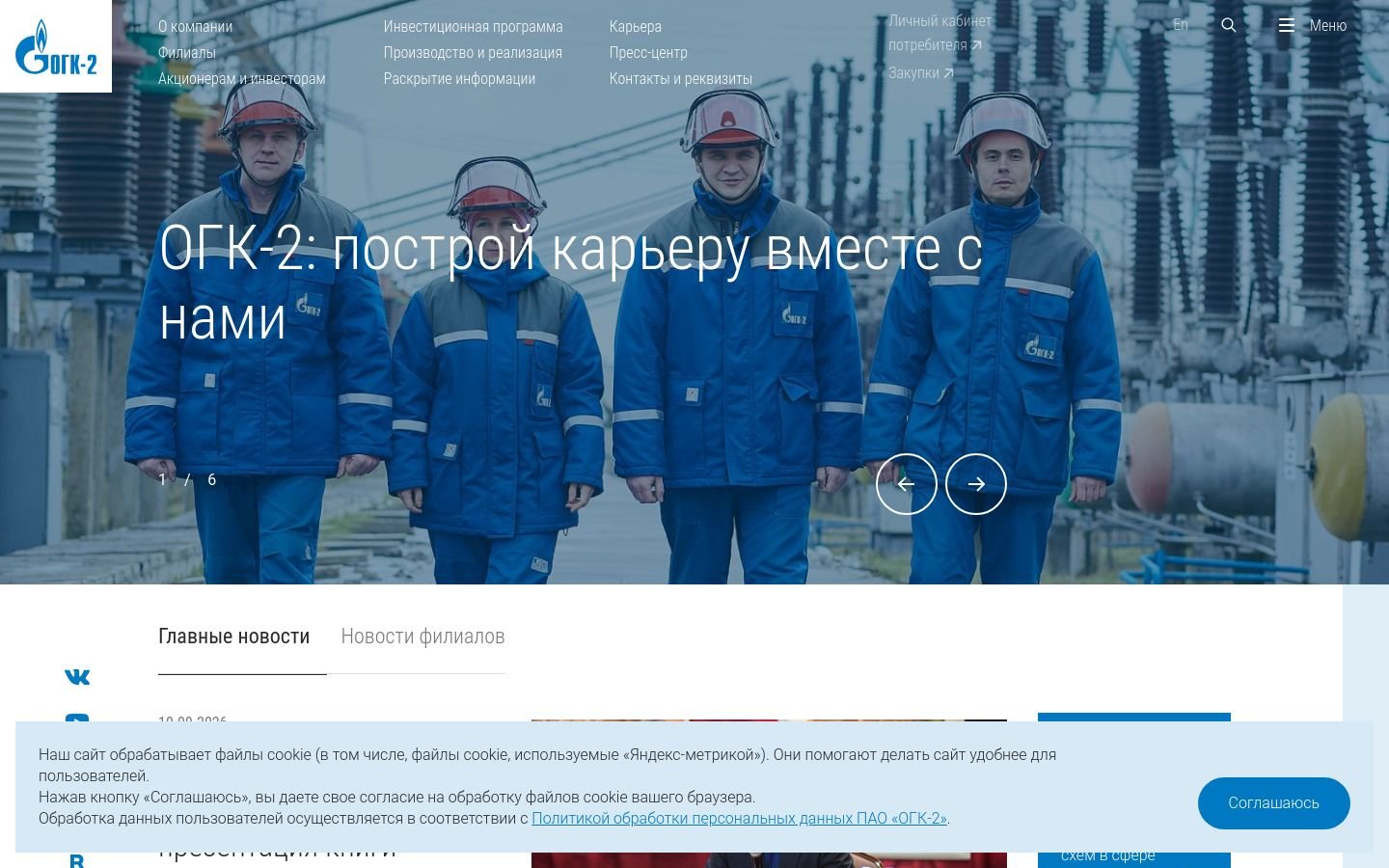This screenshot has width=1389, height=868.
Task: Go to previous slide arrow
Action: tap(906, 484)
